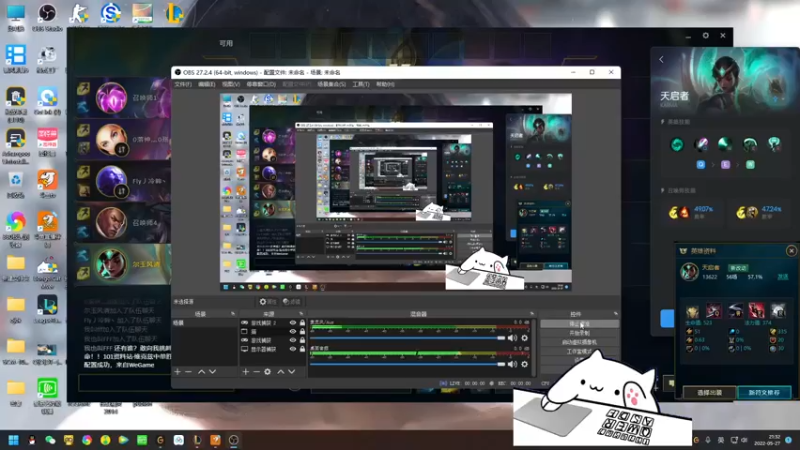Select the second ability icon of 天启者
This screenshot has height=450, width=800.
[x=702, y=144]
